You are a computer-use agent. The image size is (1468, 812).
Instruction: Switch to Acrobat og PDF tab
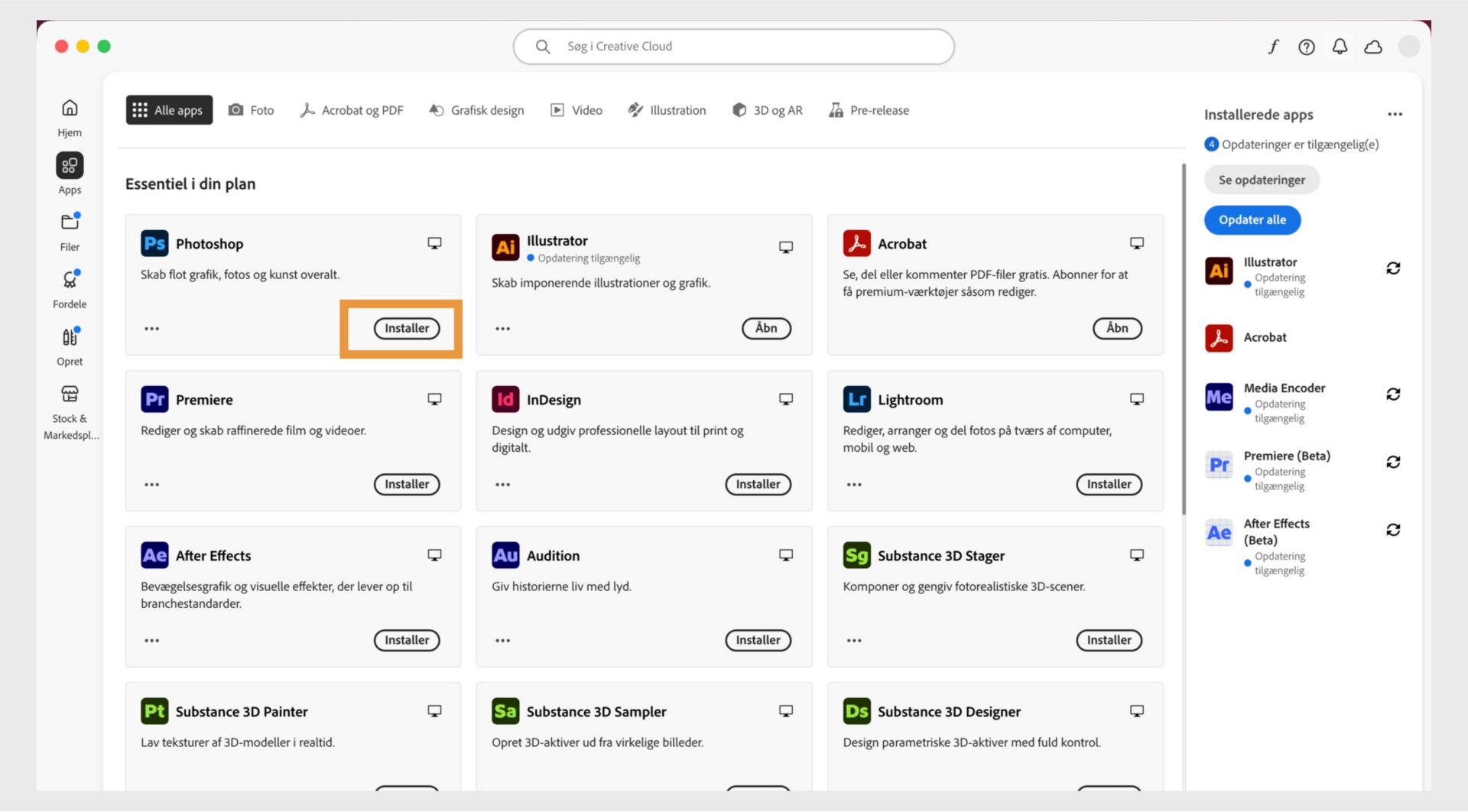[x=352, y=110]
